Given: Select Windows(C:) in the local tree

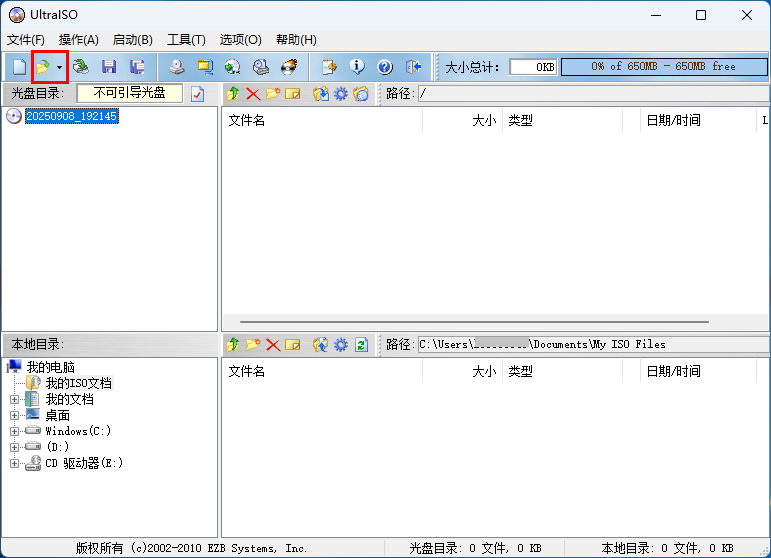Looking at the screenshot, I should tap(78, 431).
